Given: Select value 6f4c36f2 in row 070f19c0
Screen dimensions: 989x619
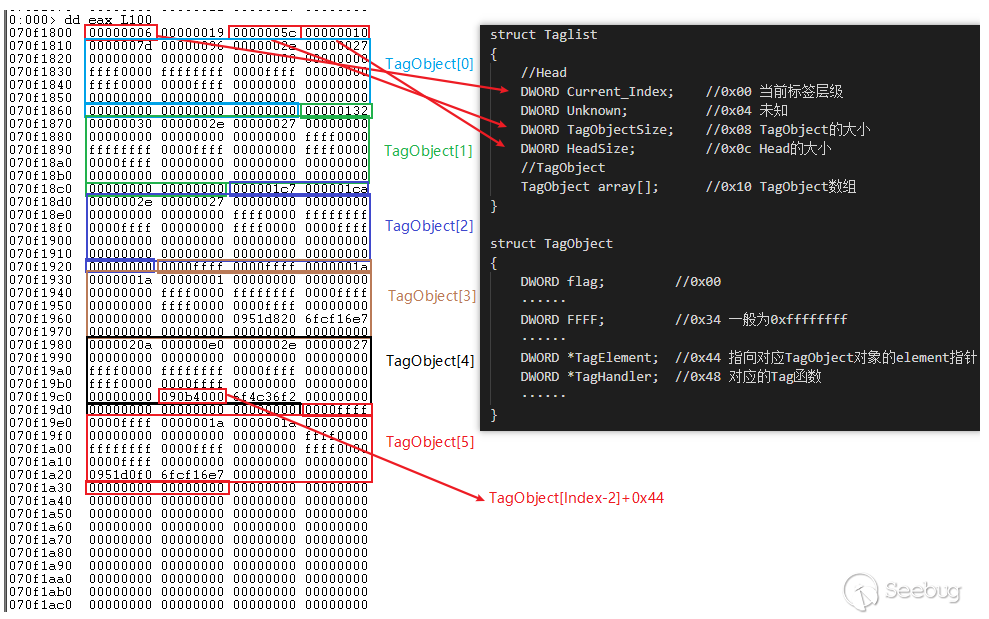Looking at the screenshot, I should 265,397.
